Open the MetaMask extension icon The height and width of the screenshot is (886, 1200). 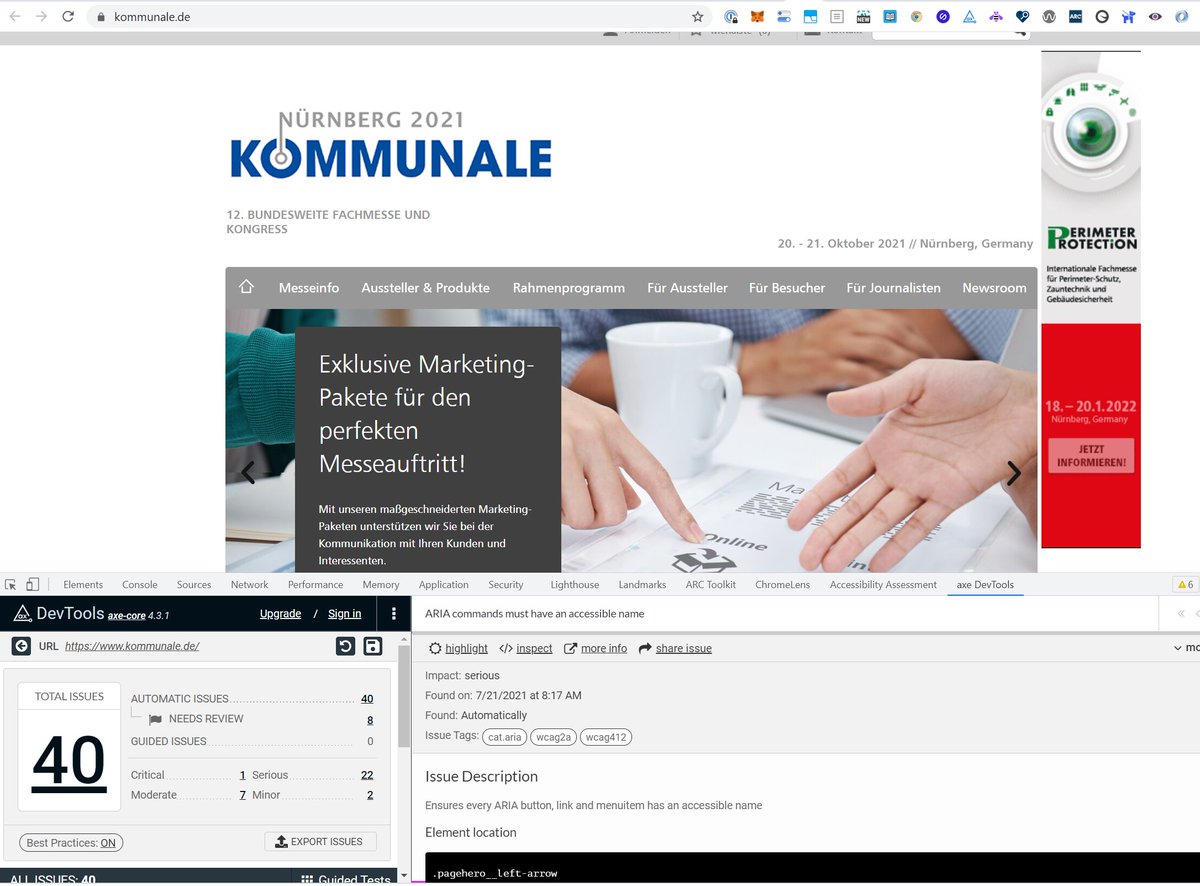[x=758, y=16]
